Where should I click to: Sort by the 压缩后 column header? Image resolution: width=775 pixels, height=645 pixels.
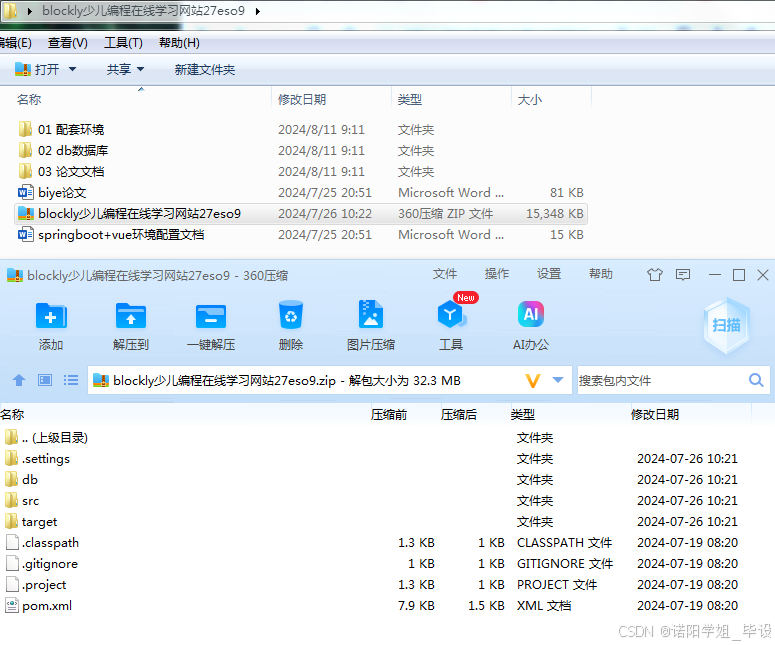[x=459, y=415]
